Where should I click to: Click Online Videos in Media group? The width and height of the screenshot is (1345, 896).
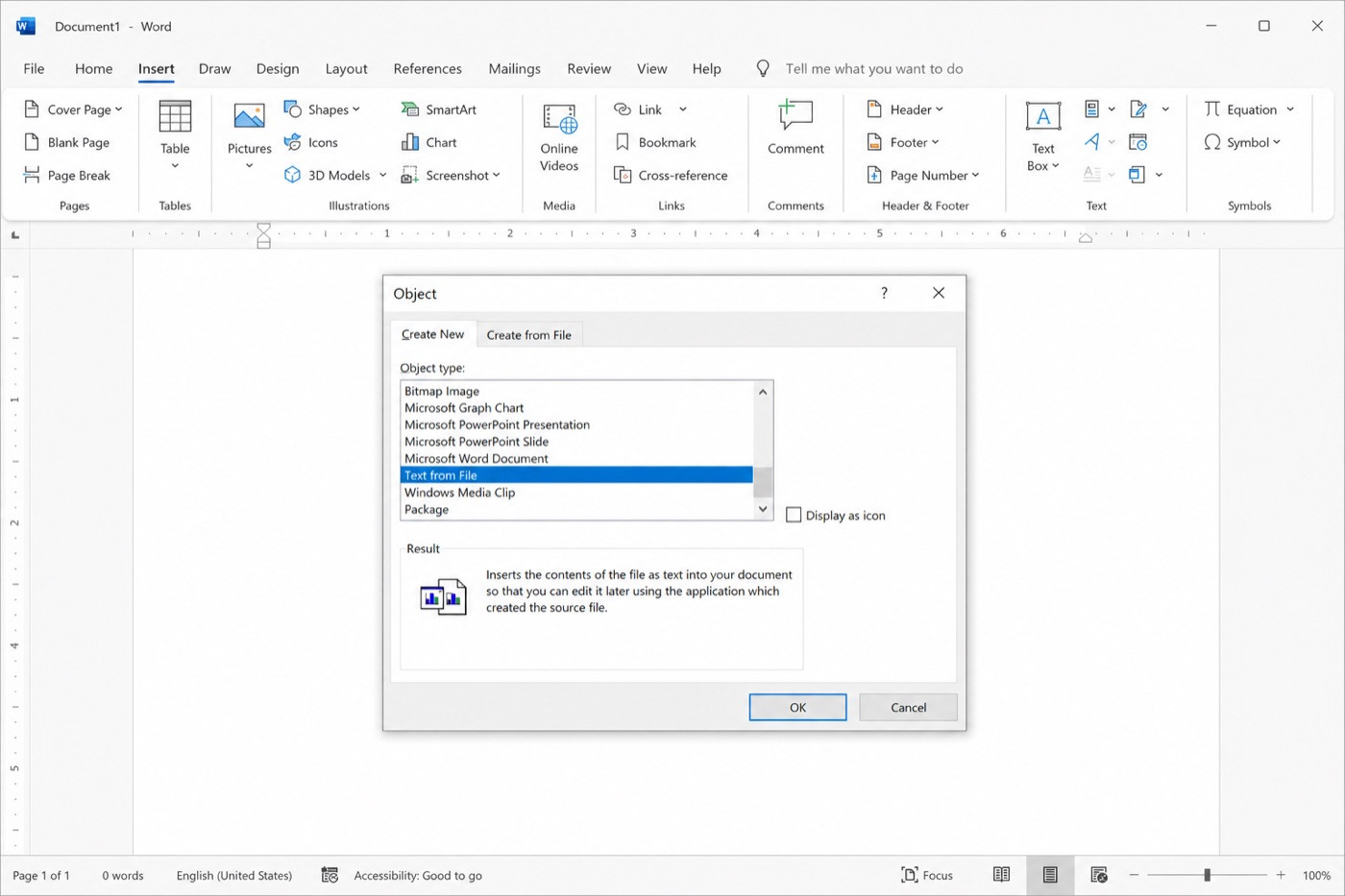click(x=559, y=138)
